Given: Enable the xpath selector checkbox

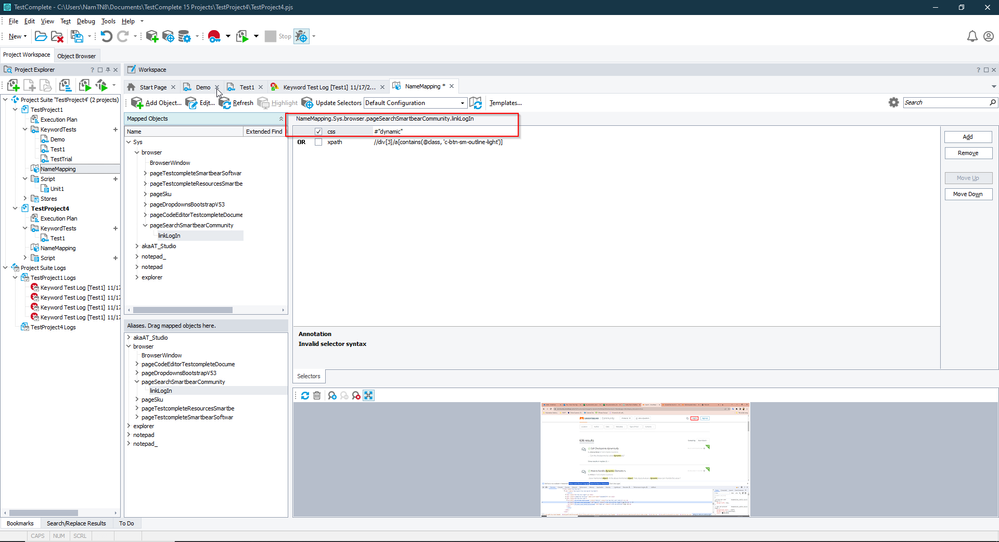Looking at the screenshot, I should [318, 142].
